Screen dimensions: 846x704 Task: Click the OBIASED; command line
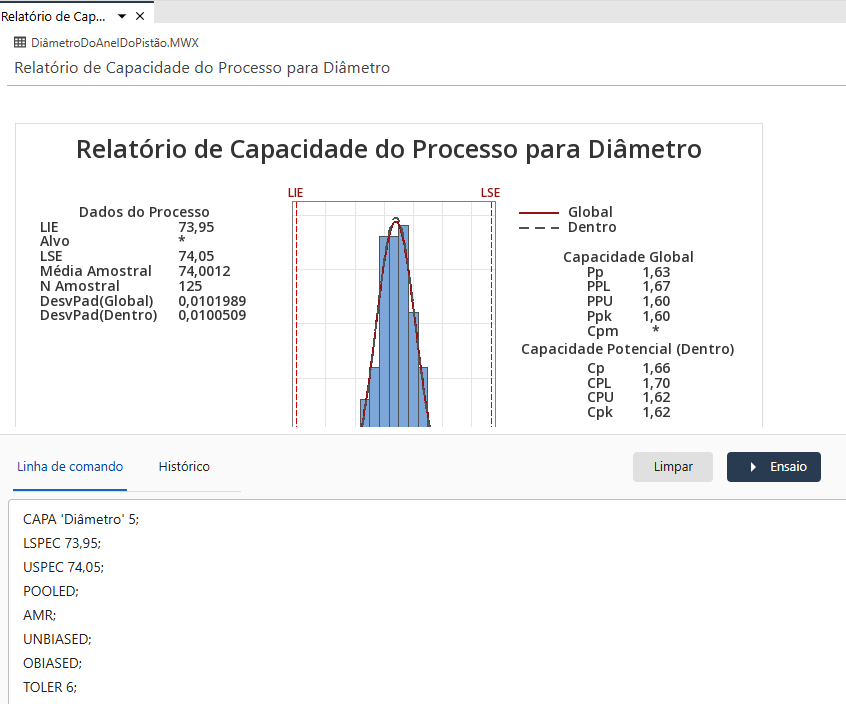(x=54, y=662)
